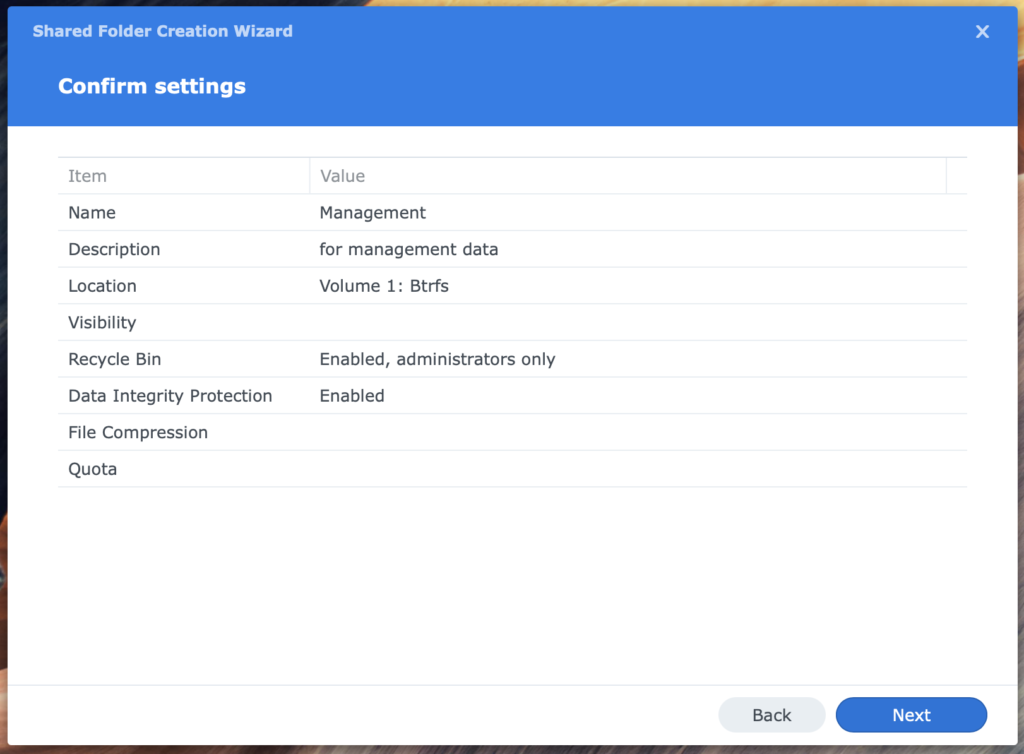The width and height of the screenshot is (1024, 754).
Task: Click the Next button to proceed
Action: [x=911, y=715]
